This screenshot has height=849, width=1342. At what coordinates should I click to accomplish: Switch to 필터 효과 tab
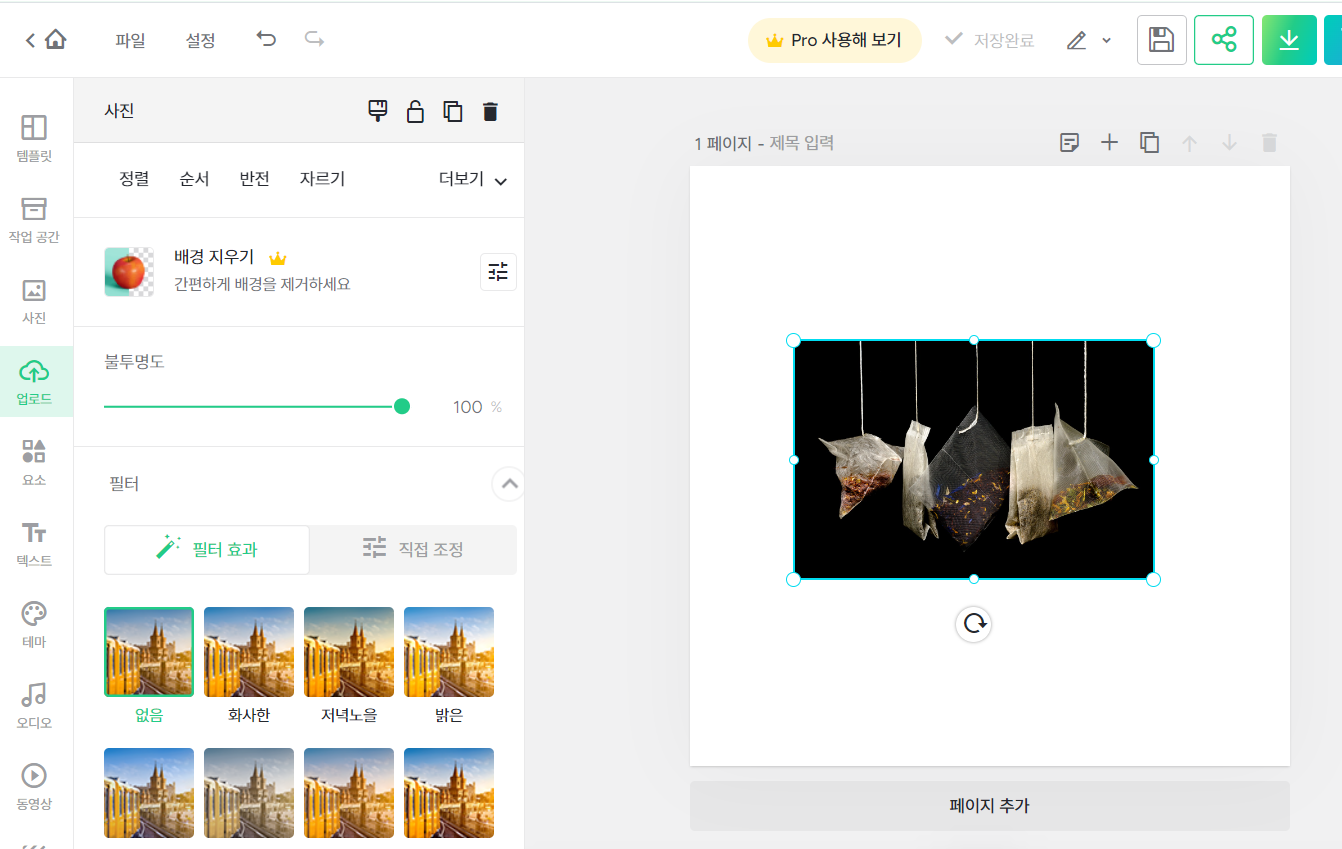click(x=207, y=549)
